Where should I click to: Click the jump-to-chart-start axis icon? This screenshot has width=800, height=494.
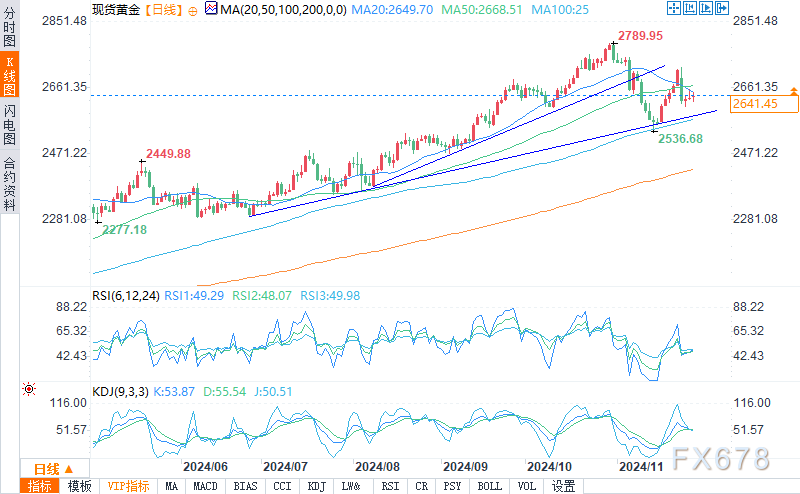tap(690, 8)
